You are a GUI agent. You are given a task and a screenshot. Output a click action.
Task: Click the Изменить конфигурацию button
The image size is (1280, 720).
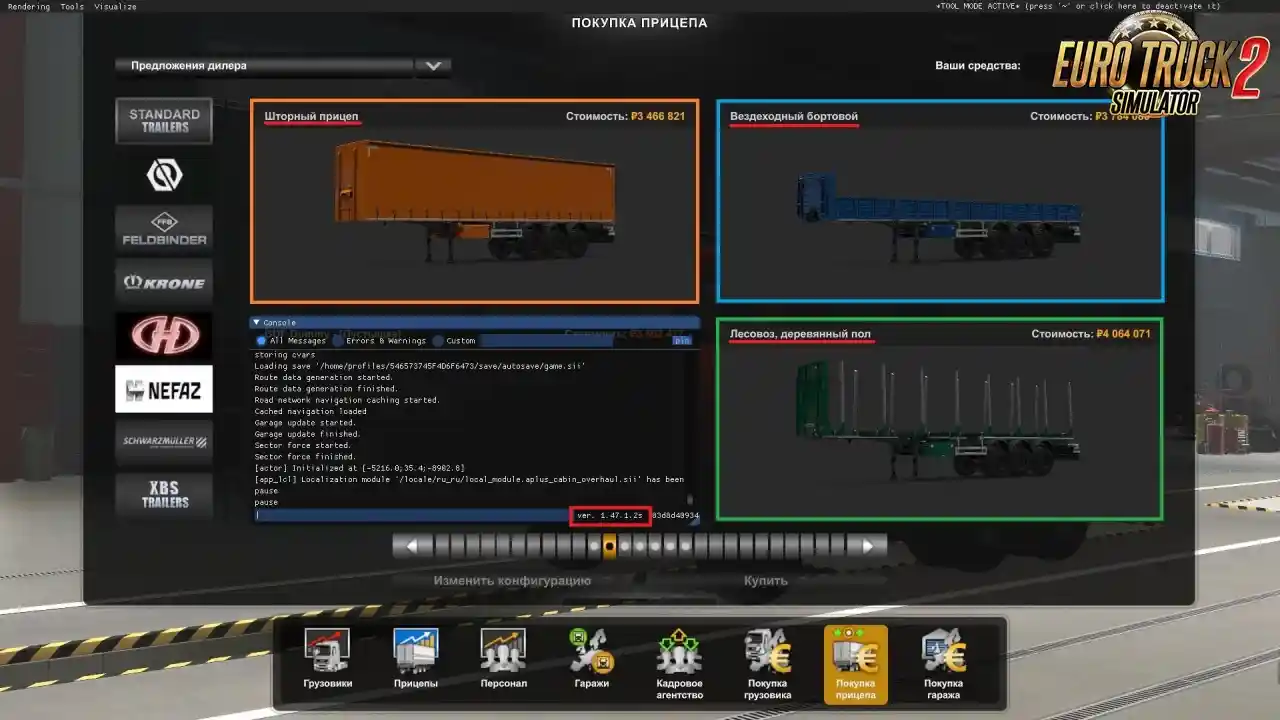[512, 580]
